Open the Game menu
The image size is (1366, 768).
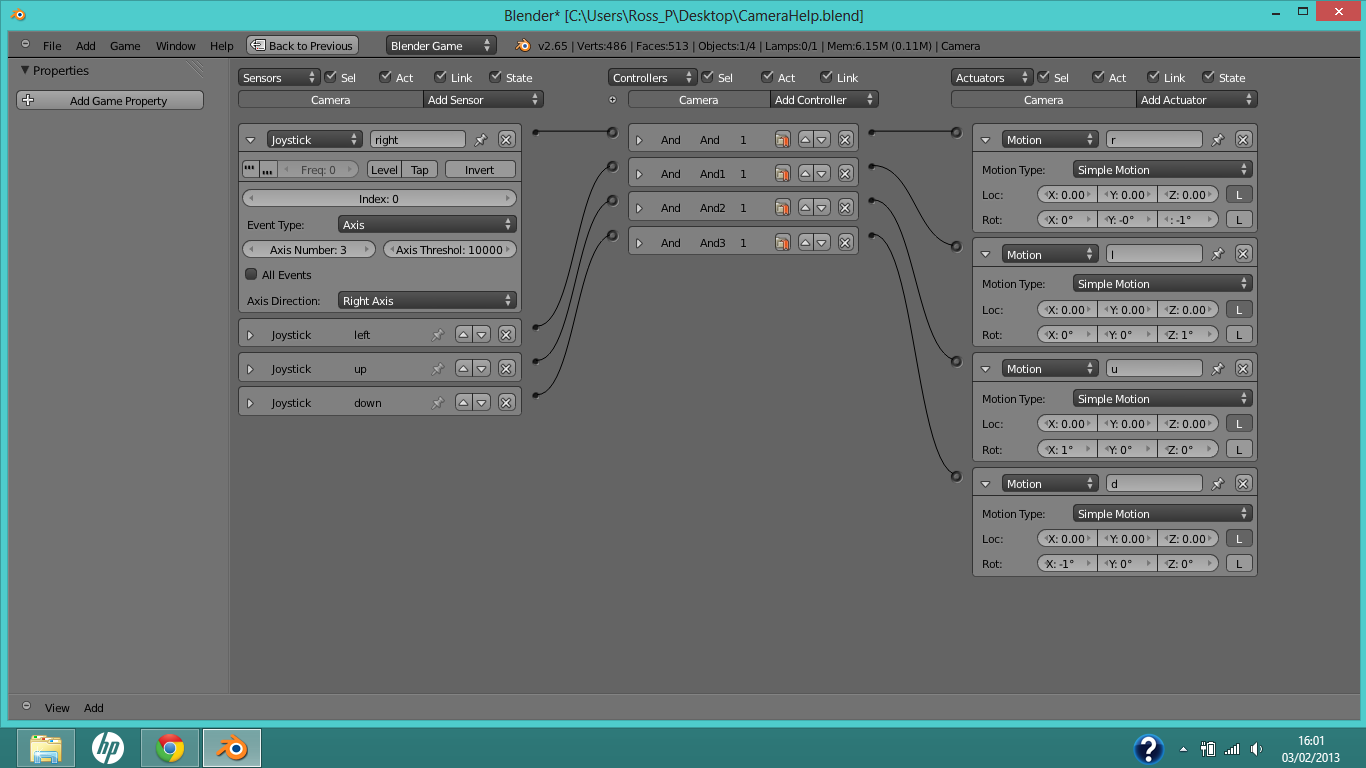coord(125,46)
